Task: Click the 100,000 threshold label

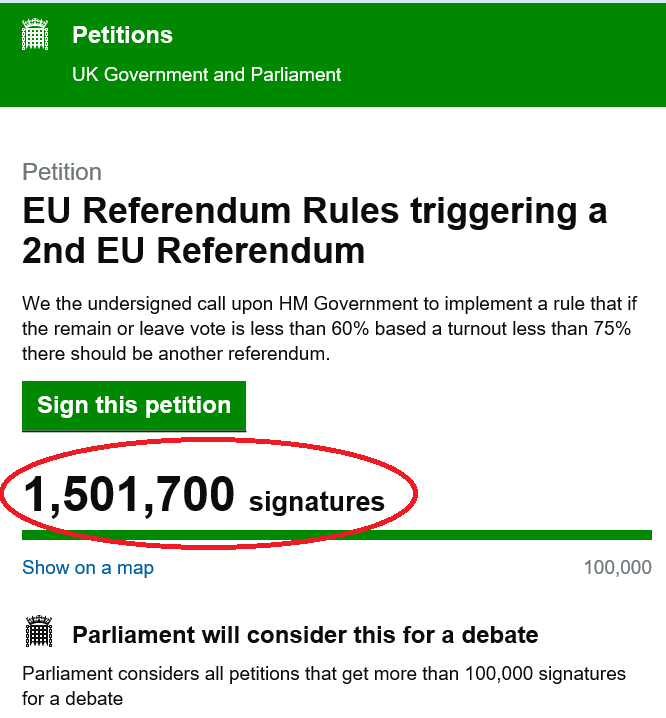Action: coord(617,568)
